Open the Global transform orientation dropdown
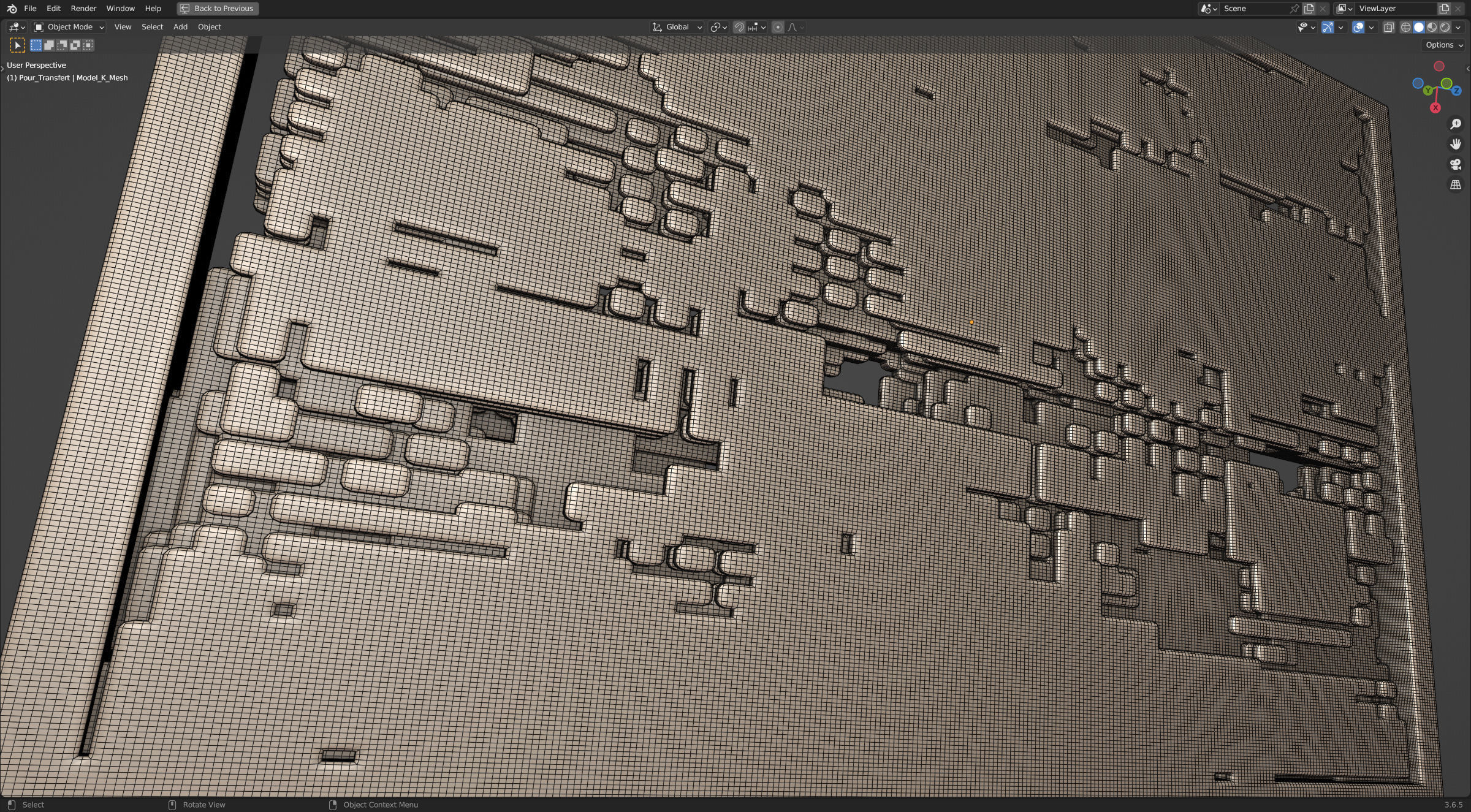 pos(677,27)
